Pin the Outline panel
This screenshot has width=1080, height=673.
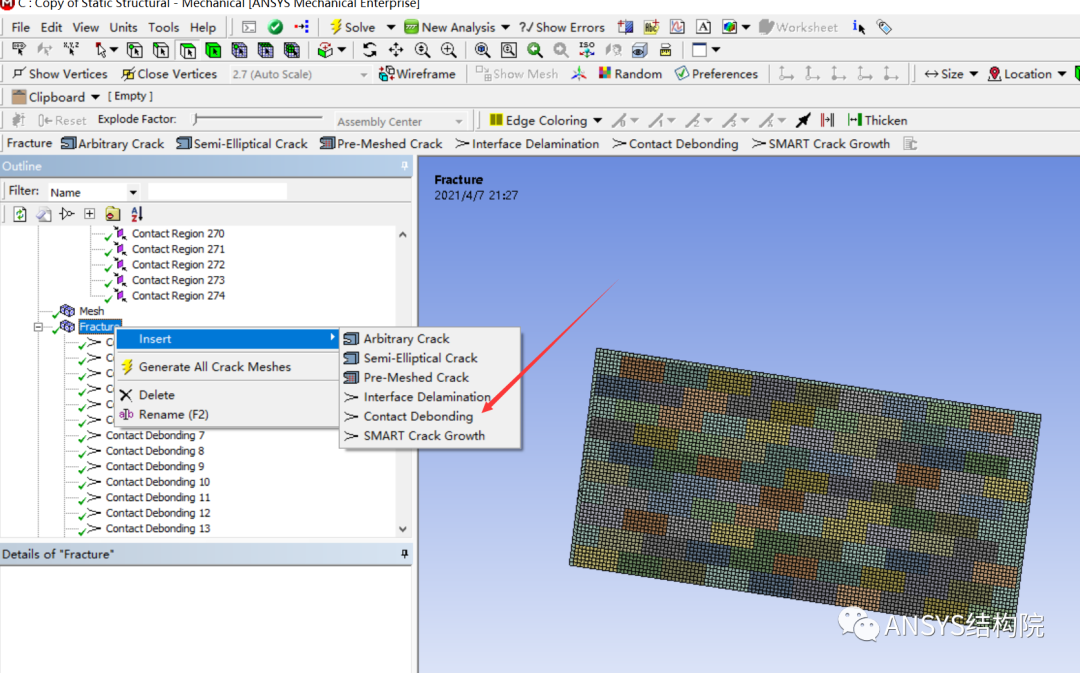(404, 166)
